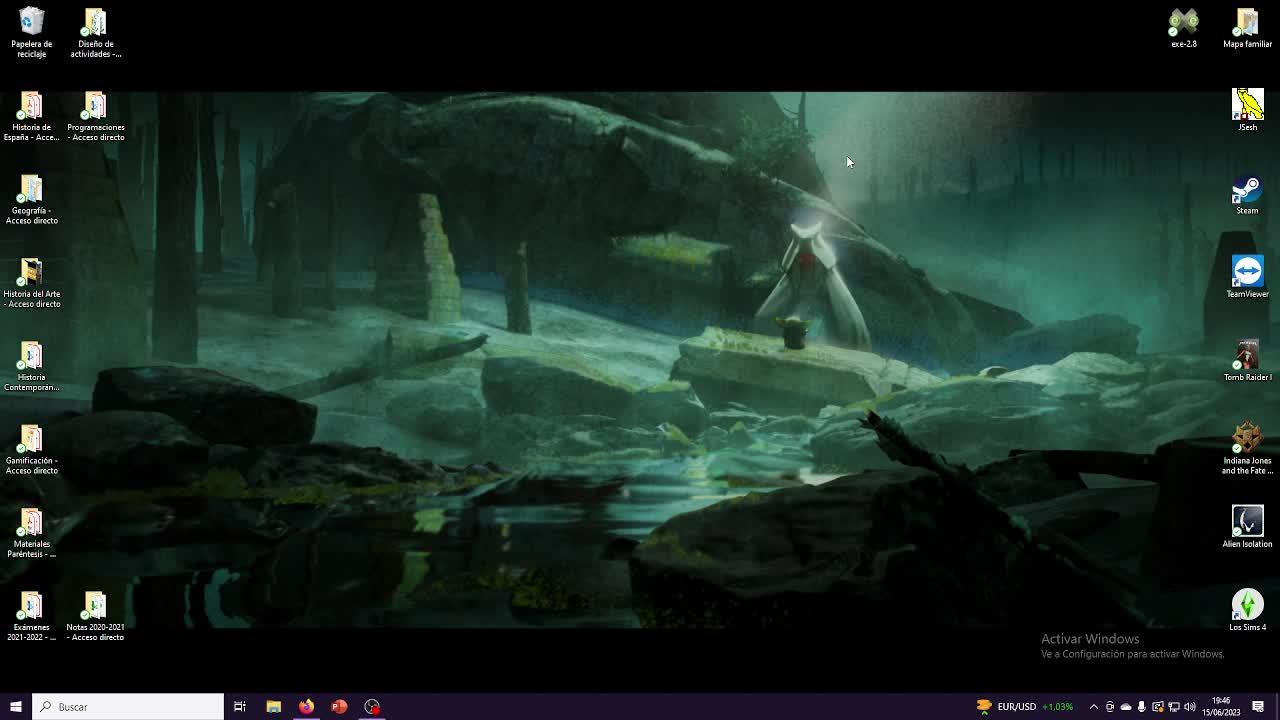This screenshot has width=1280, height=720.
Task: Select the TeamViewer desktop shortcut
Action: point(1247,278)
